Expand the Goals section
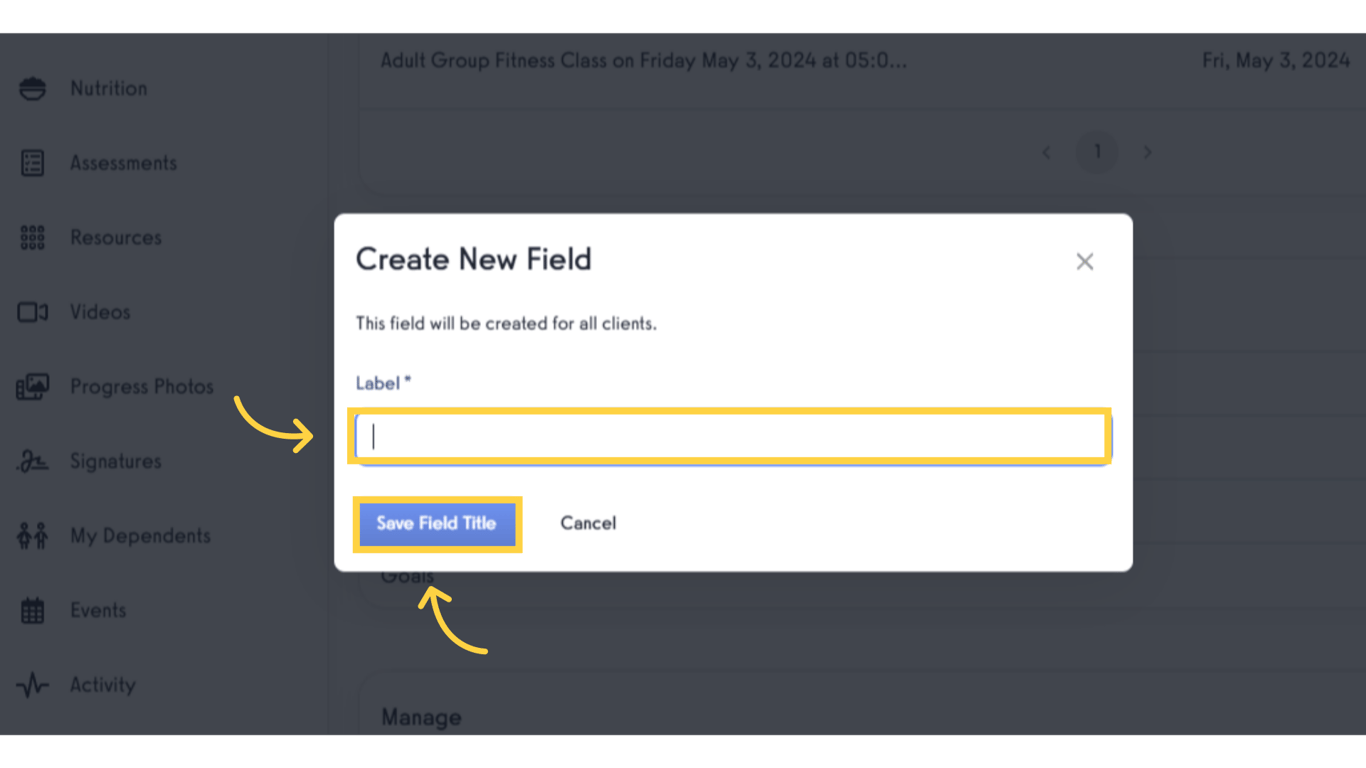This screenshot has height=768, width=1366. tap(406, 575)
